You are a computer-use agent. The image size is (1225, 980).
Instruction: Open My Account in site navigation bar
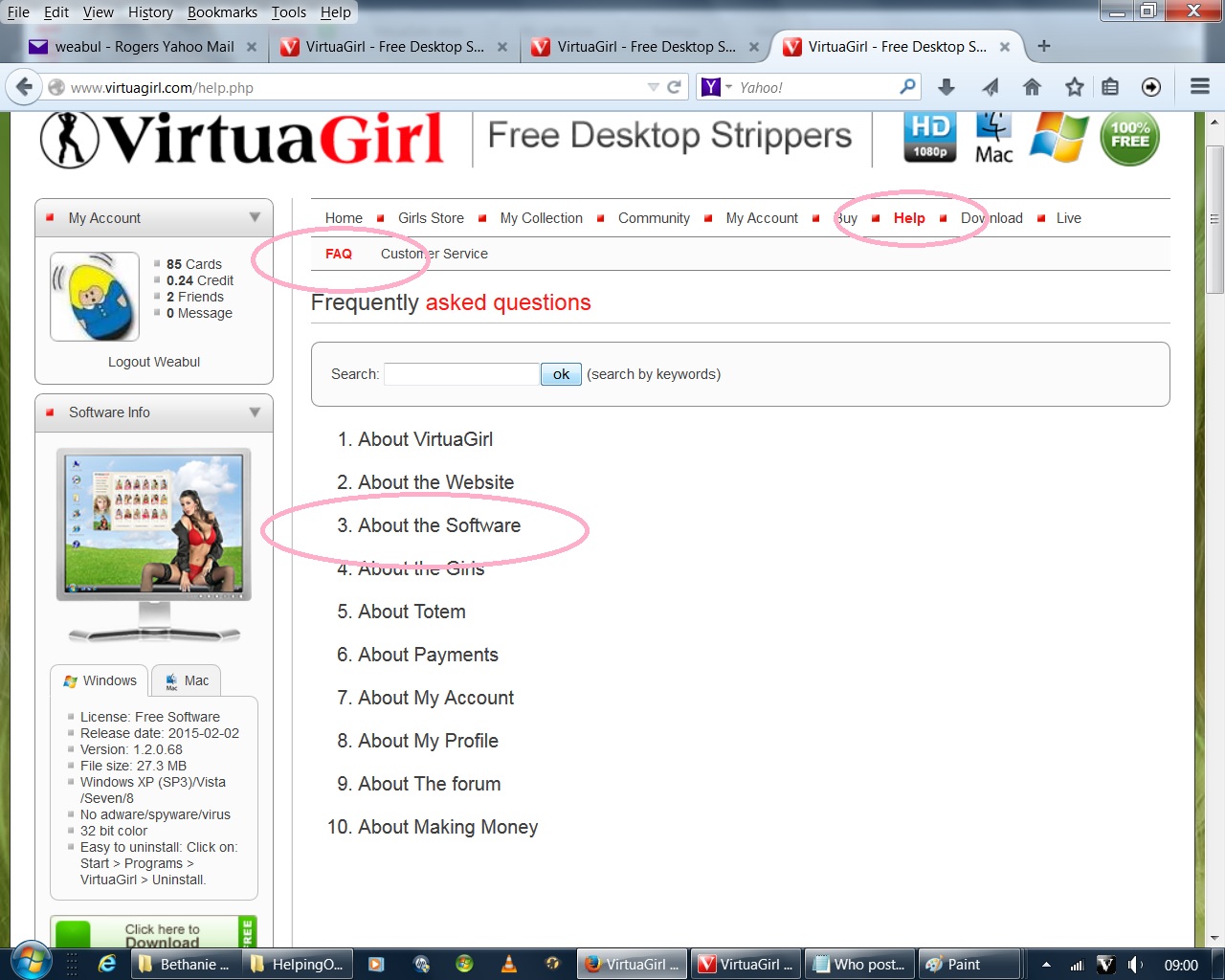click(762, 218)
